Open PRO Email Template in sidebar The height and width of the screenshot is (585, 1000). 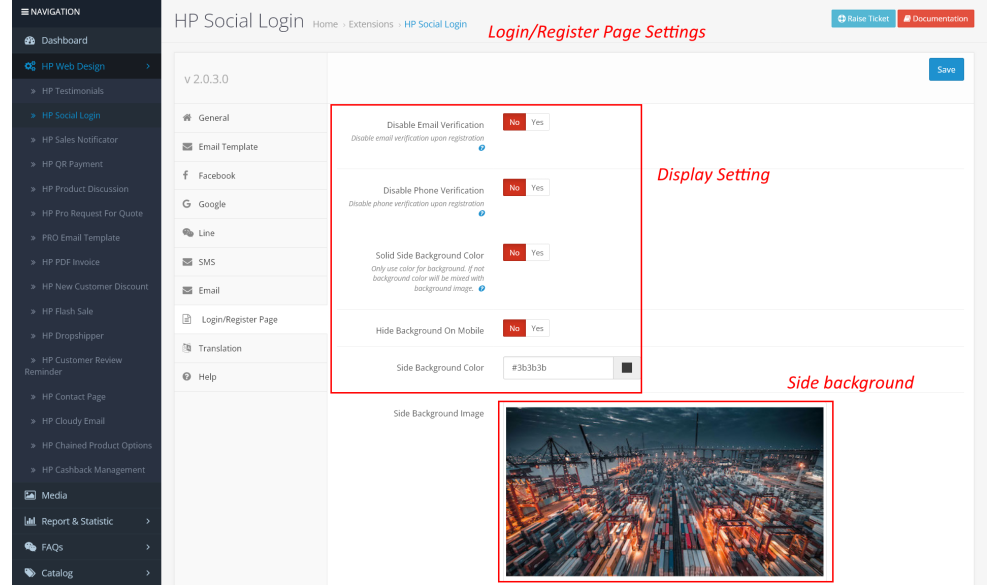81,237
